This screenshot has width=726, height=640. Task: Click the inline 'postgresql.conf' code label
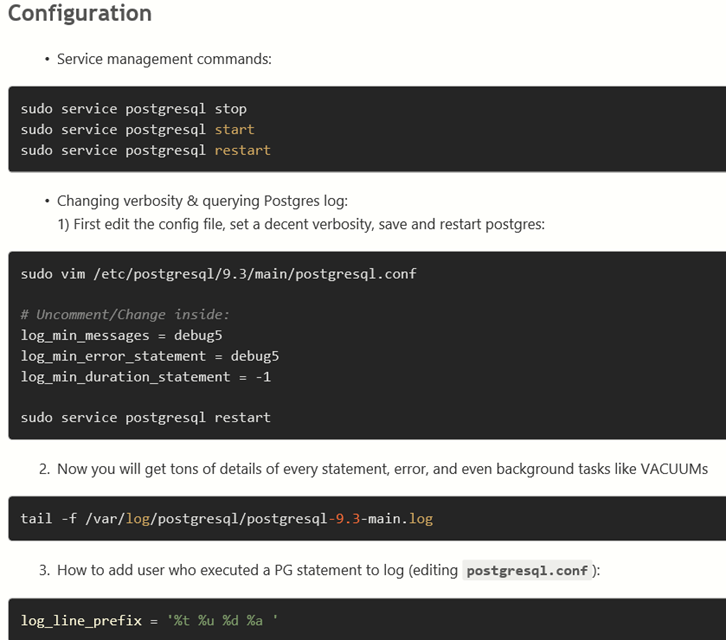point(527,571)
